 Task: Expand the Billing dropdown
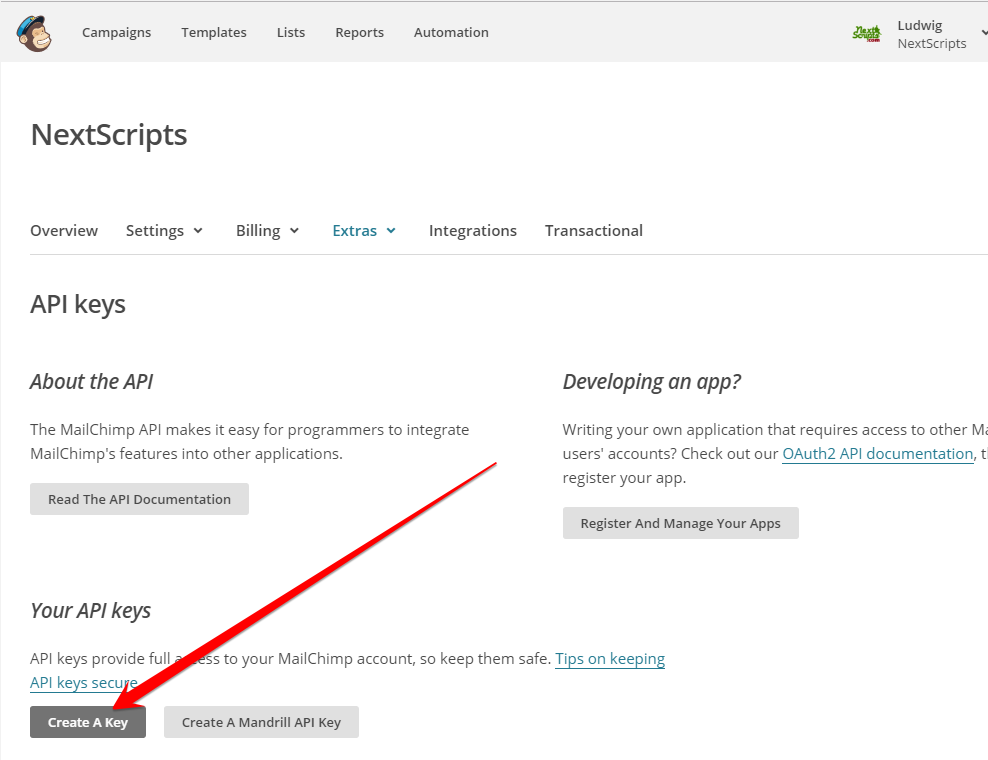click(267, 231)
